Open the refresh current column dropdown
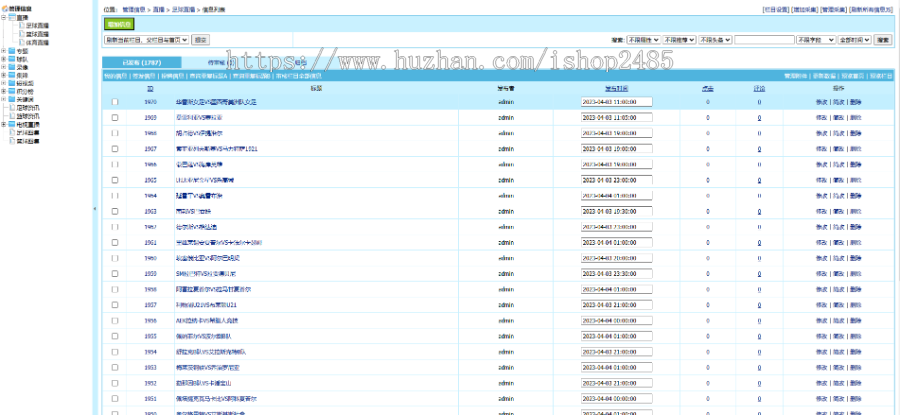Viewport: 900px width, 415px height. (x=146, y=40)
